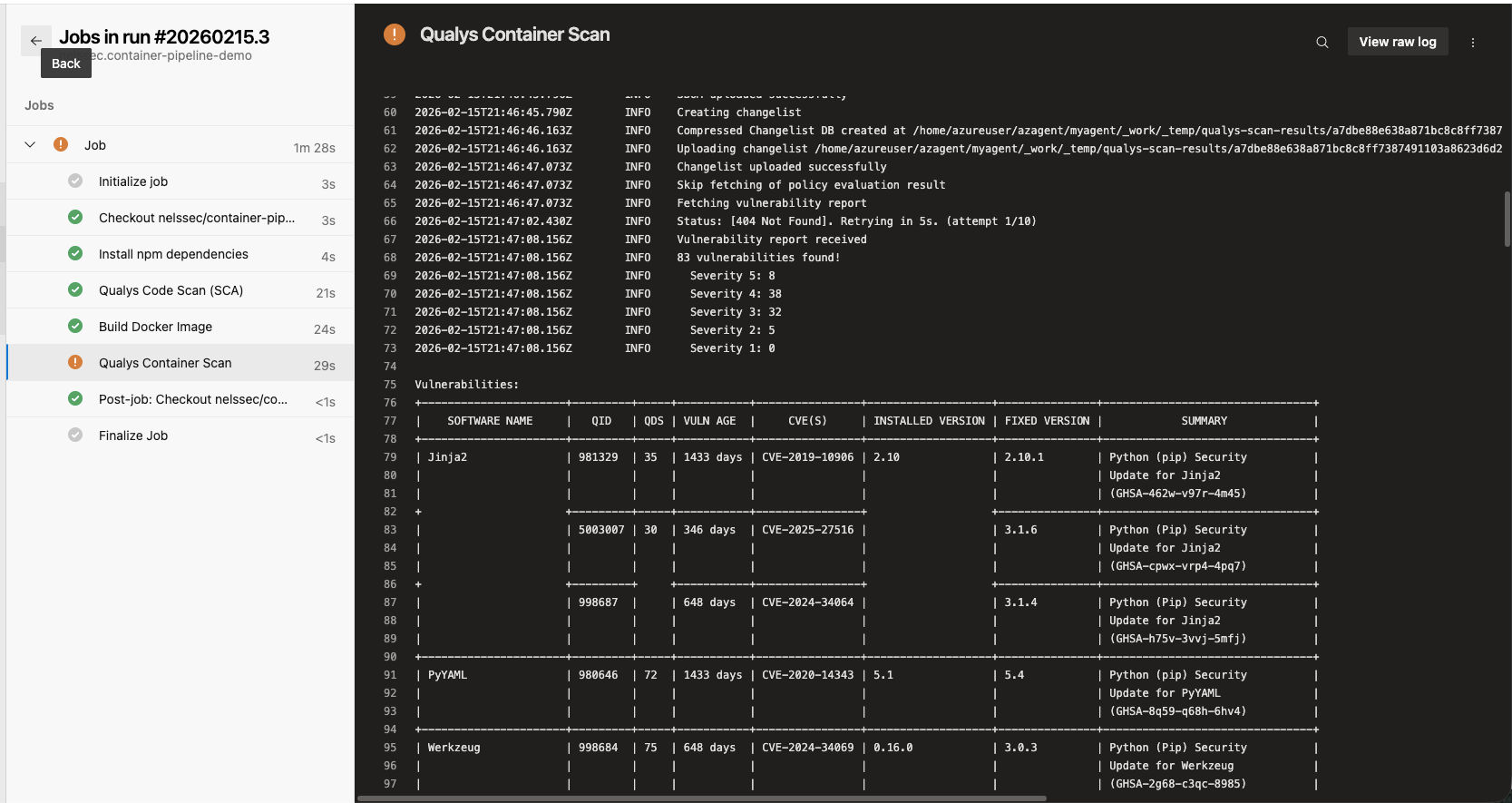Viewport: 1512px width, 803px height.
Task: Click the 1m 28s Job duration
Action: click(314, 148)
